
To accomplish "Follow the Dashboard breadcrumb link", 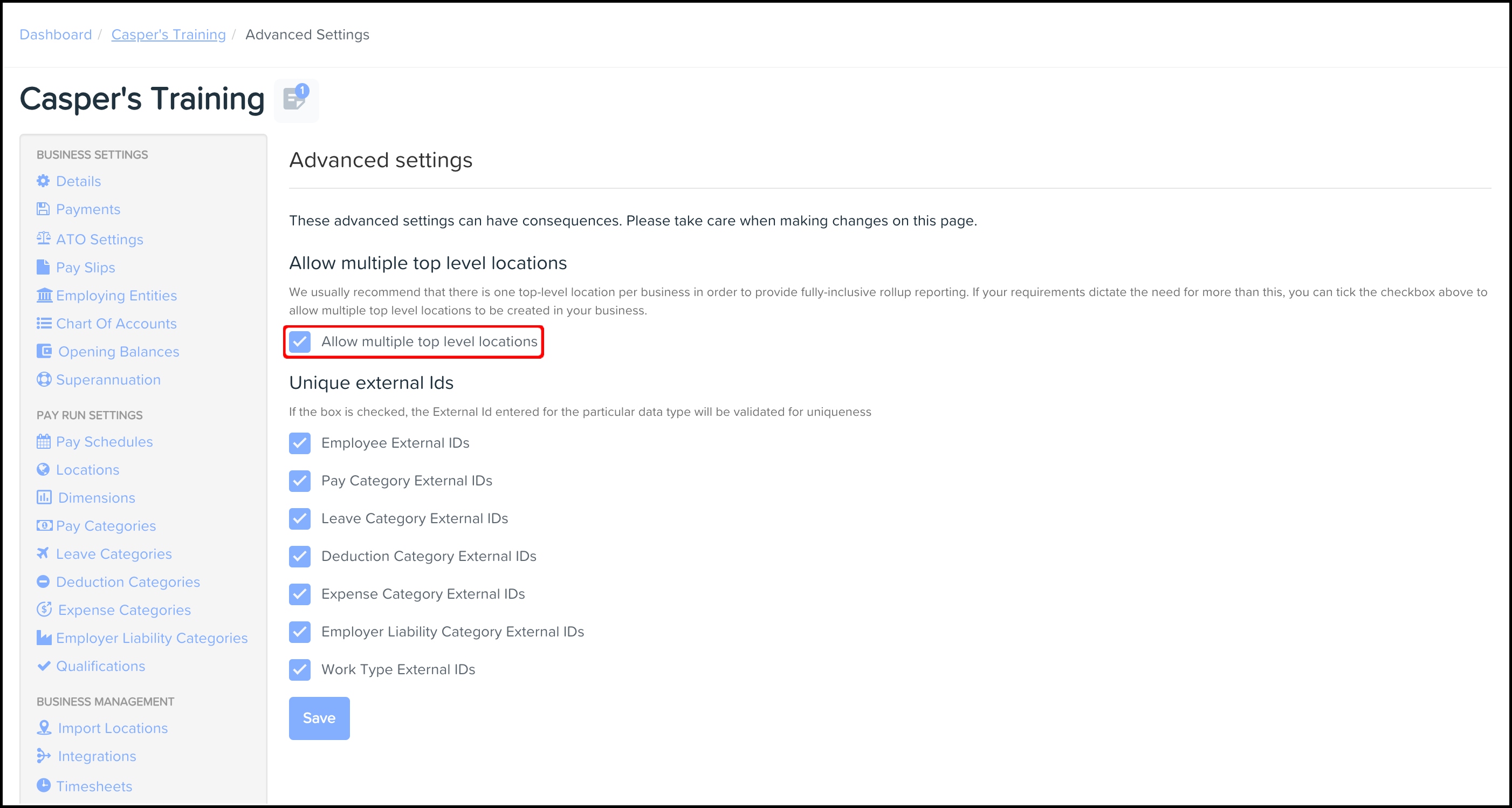I will coord(56,35).
